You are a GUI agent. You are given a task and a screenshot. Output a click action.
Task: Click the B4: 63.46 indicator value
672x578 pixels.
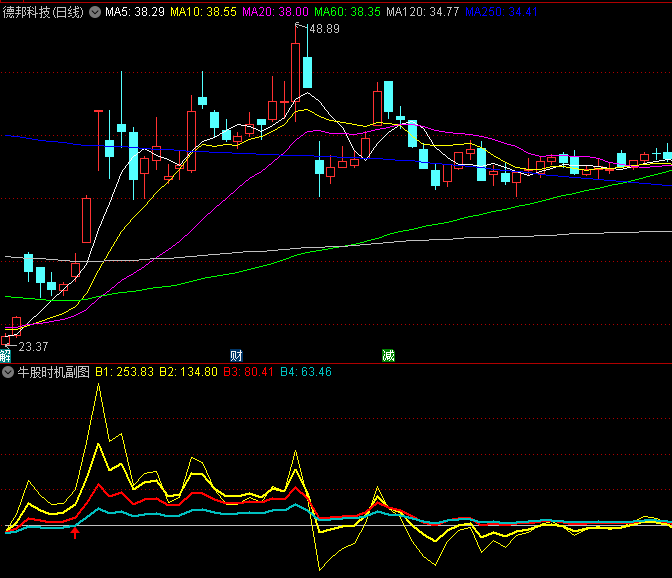coord(306,372)
